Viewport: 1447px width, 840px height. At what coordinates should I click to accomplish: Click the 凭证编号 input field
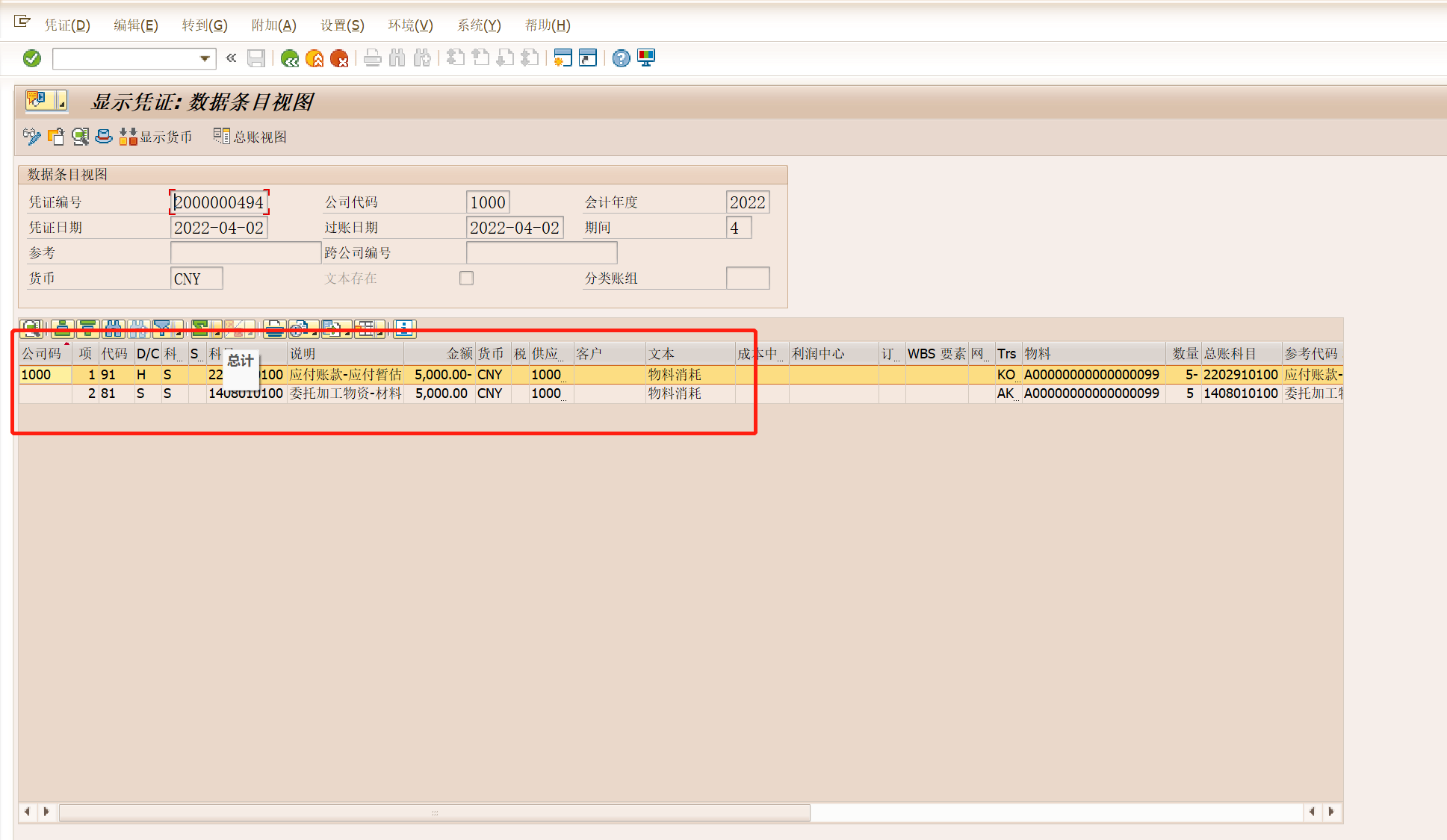pyautogui.click(x=219, y=202)
